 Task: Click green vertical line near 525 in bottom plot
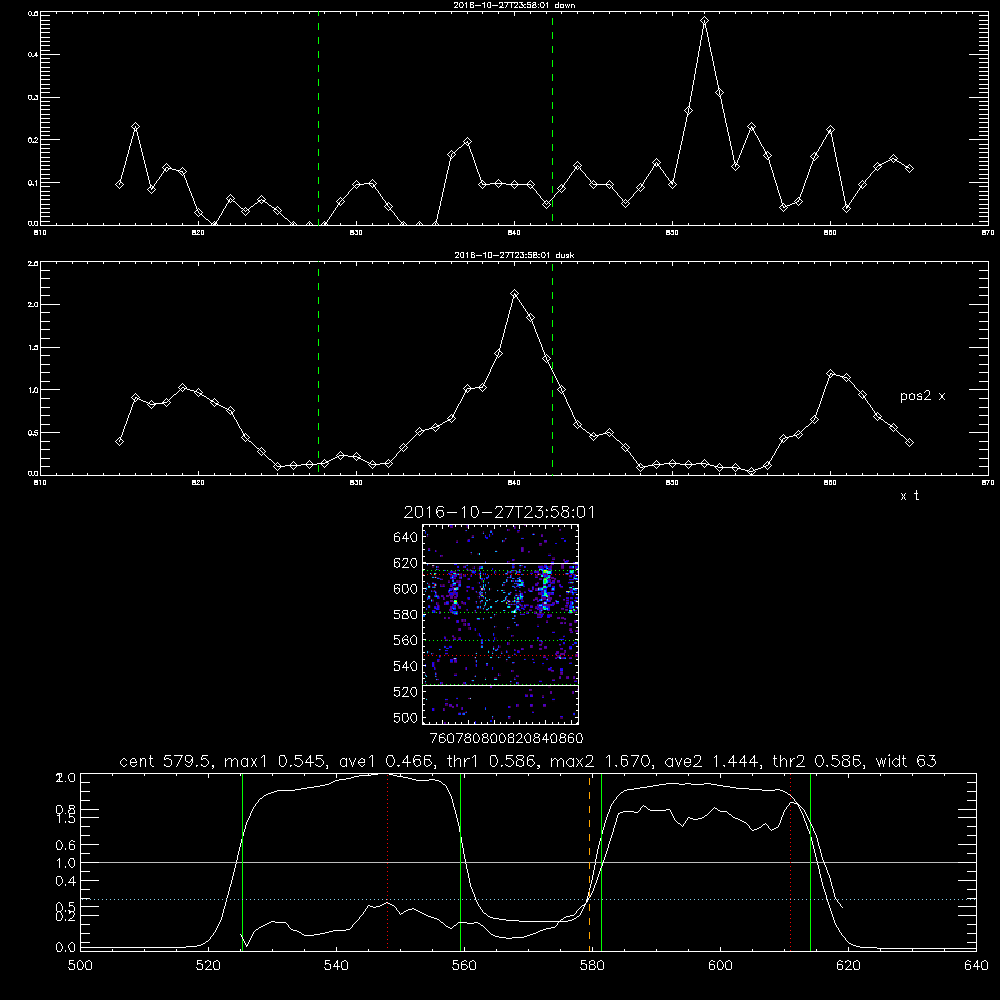pos(242,862)
